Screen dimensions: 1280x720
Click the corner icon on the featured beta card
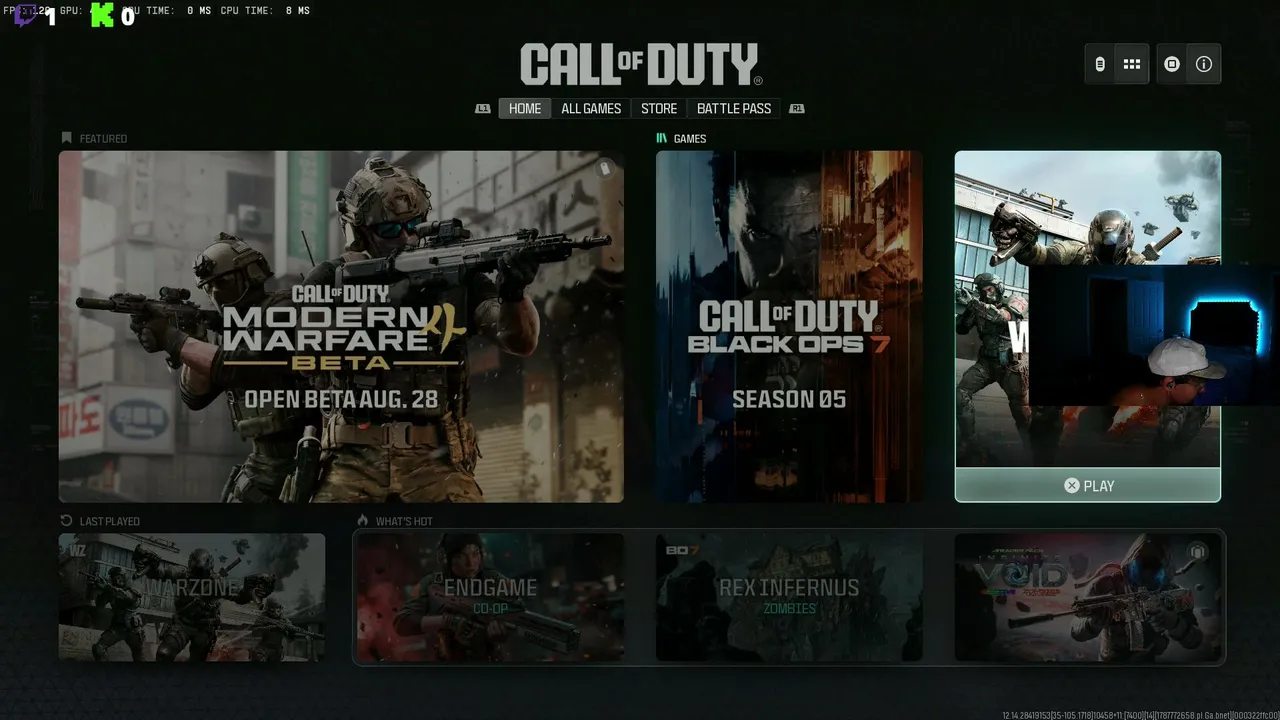pyautogui.click(x=605, y=169)
